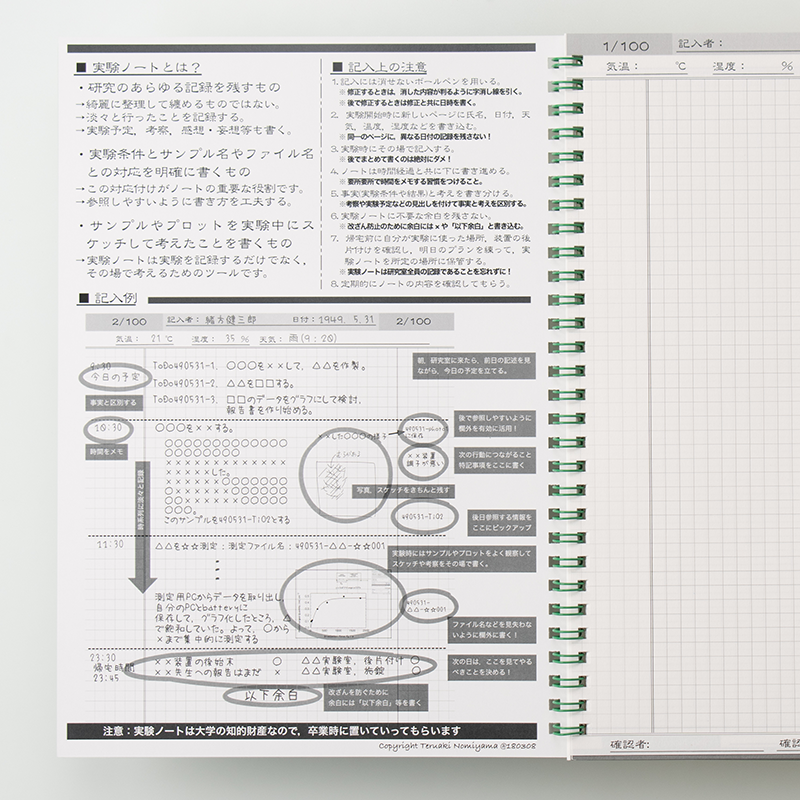Click the callout "朝、研究室に来たら…今日の予定を立てる。"
This screenshot has height=800, width=800.
(474, 365)
